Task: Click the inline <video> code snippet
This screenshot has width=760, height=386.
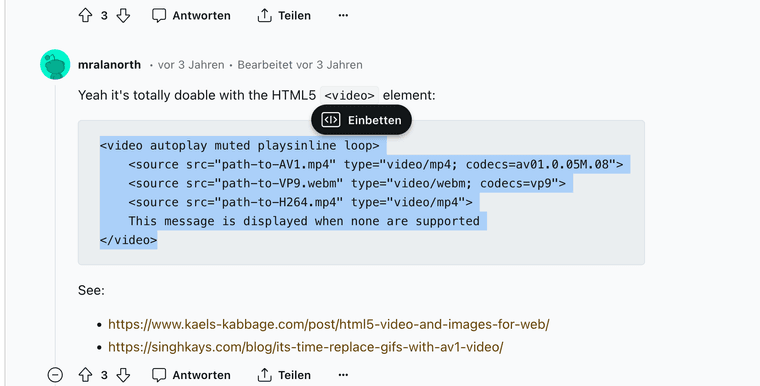Action: coord(349,96)
